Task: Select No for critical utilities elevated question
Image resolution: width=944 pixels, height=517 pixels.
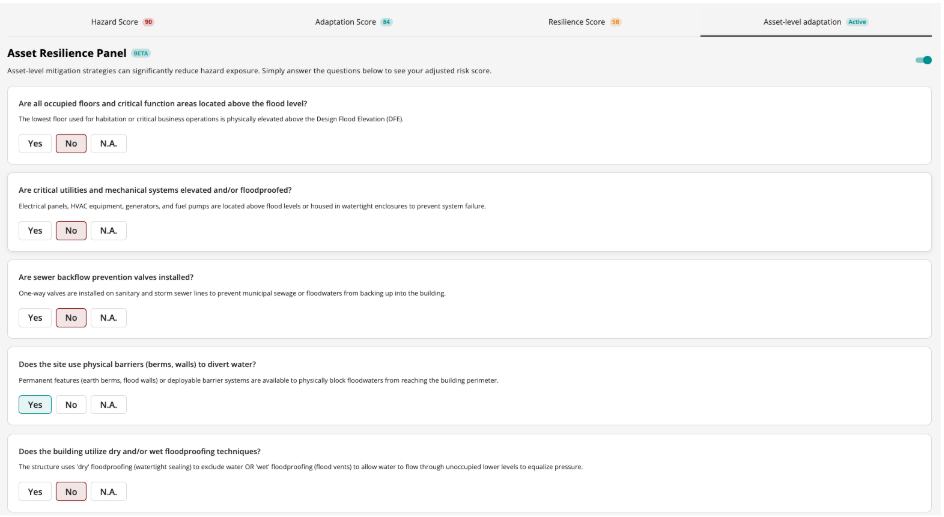Action: point(70,231)
